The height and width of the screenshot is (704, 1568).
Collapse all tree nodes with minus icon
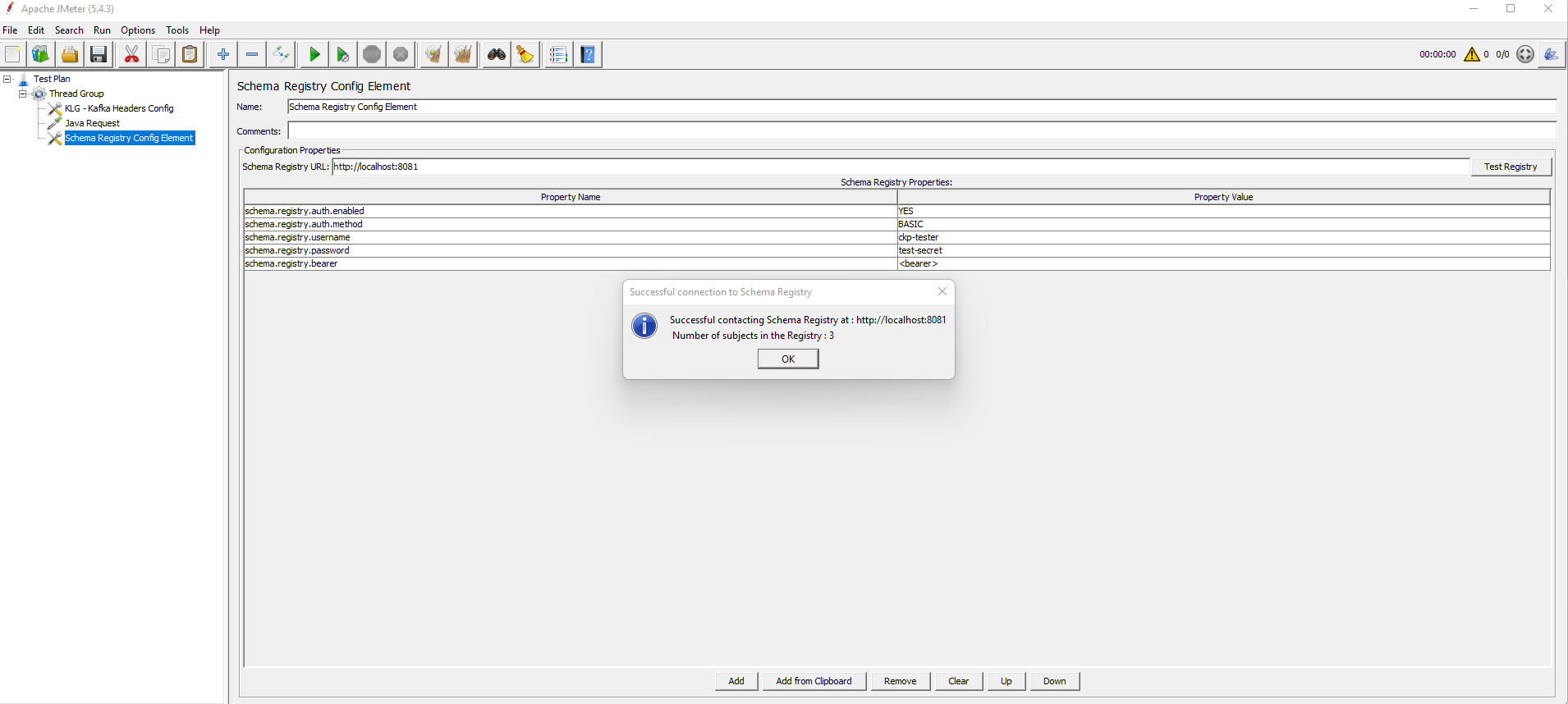252,54
